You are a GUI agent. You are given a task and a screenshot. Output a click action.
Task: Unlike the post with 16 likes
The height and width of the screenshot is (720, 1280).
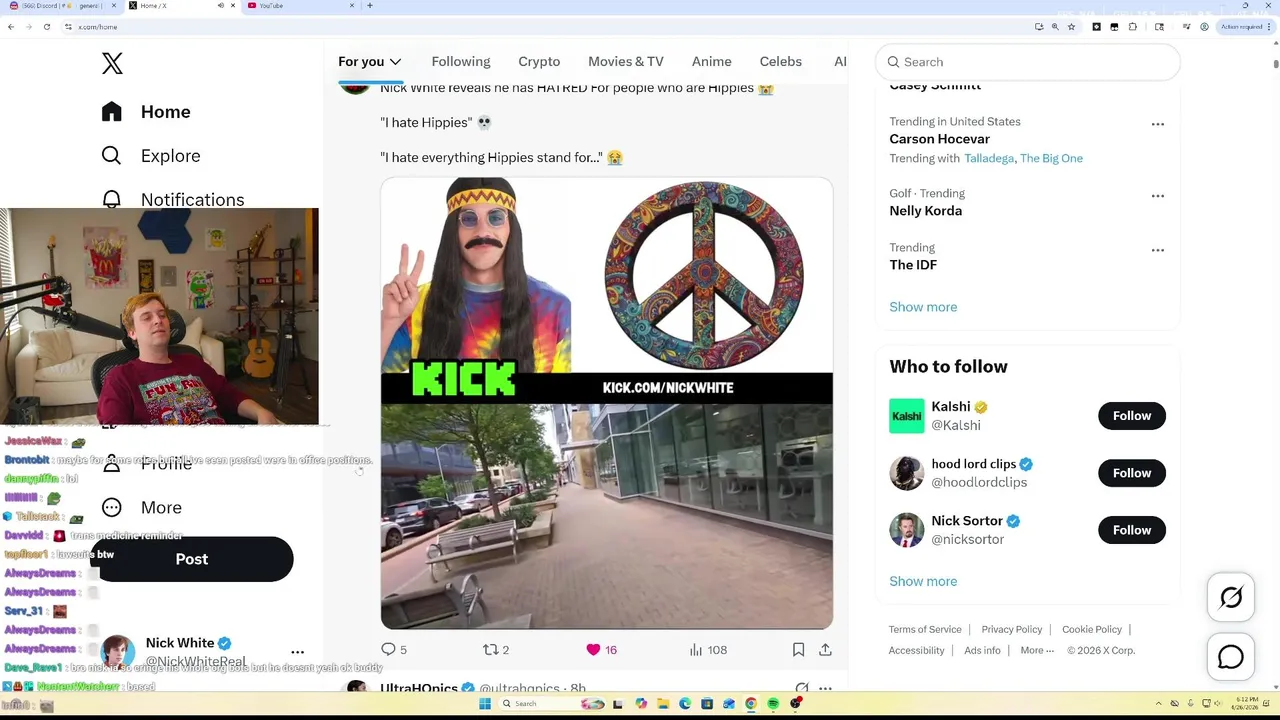click(x=601, y=650)
